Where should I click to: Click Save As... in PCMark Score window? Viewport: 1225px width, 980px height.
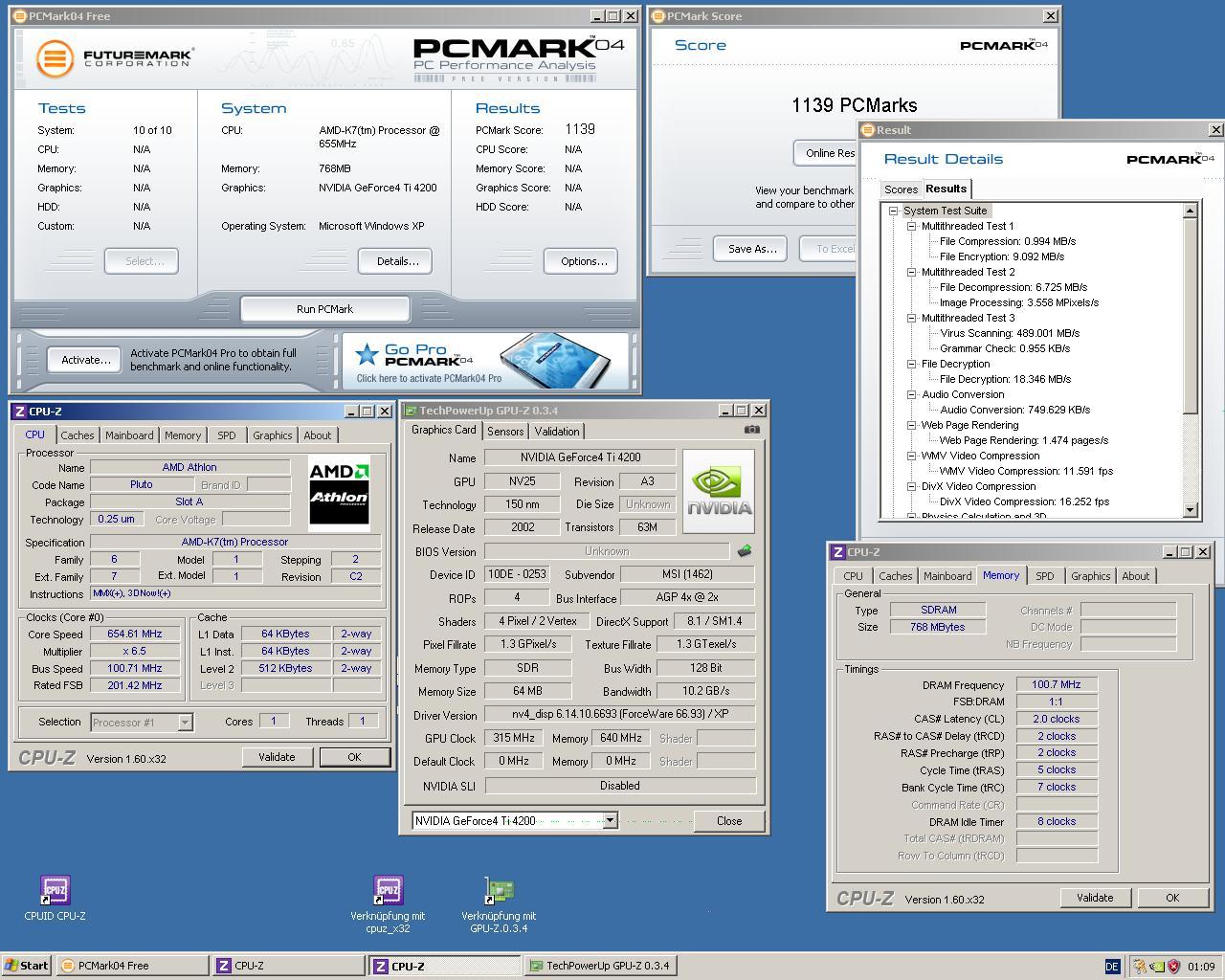752,249
